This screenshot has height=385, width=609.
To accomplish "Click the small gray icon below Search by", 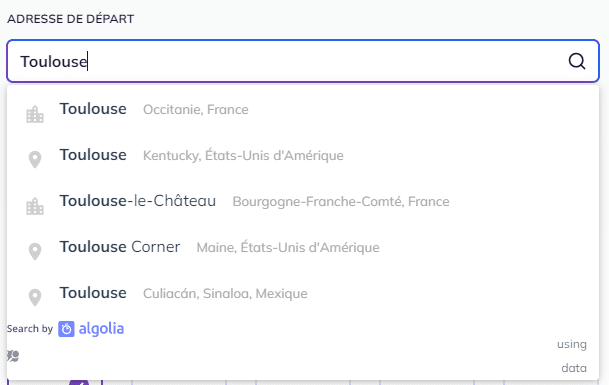I will [x=13, y=356].
